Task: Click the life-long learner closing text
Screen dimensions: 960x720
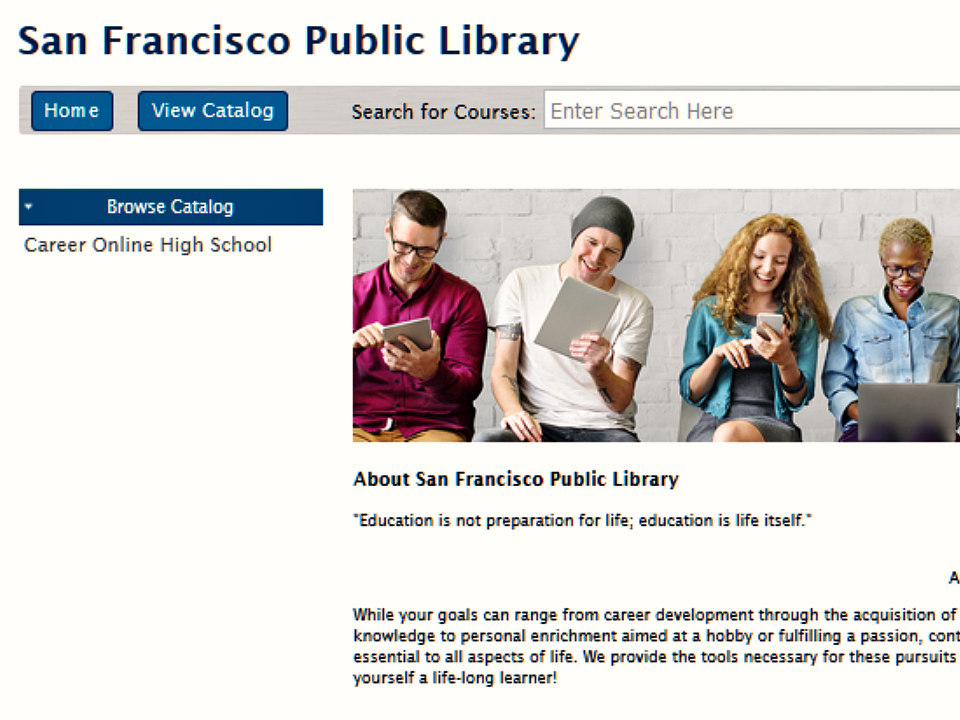Action: [x=455, y=678]
